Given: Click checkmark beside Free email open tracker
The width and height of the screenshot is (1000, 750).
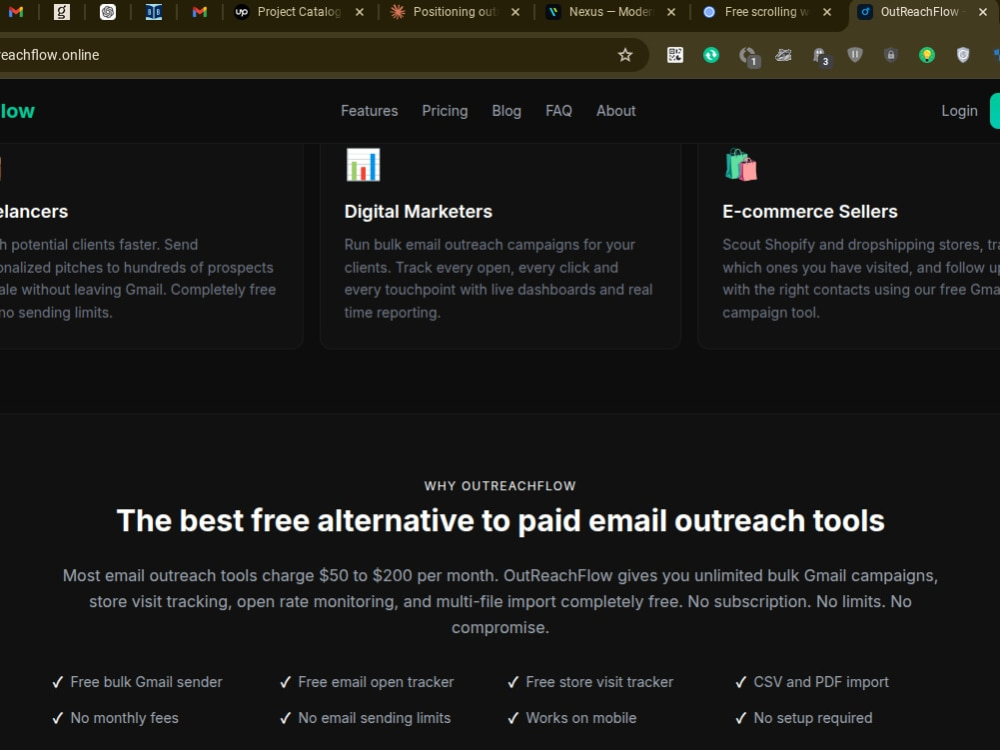Looking at the screenshot, I should [x=286, y=682].
